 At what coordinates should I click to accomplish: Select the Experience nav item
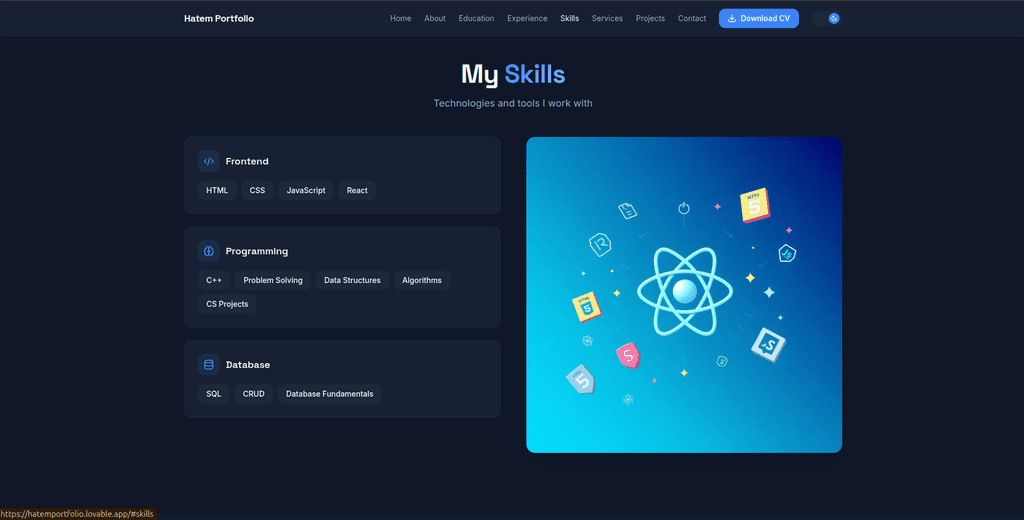tap(527, 18)
